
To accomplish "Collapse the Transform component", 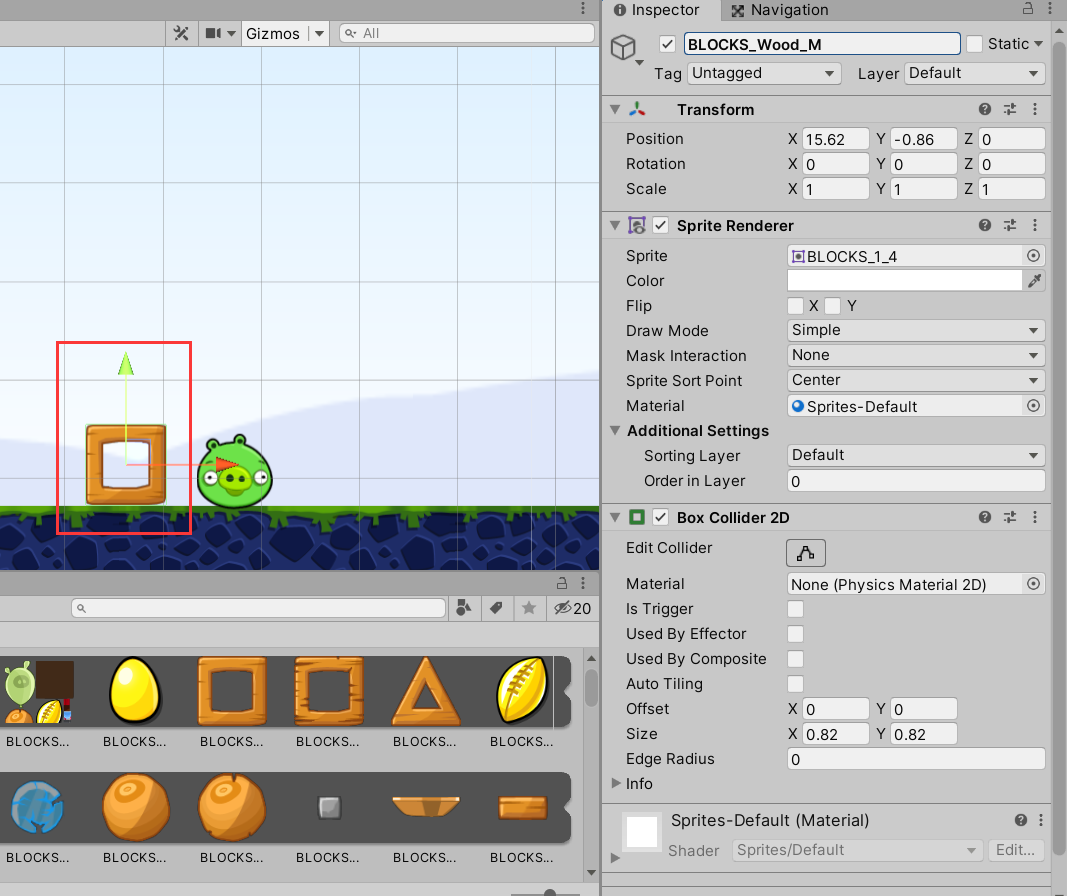I will point(615,110).
